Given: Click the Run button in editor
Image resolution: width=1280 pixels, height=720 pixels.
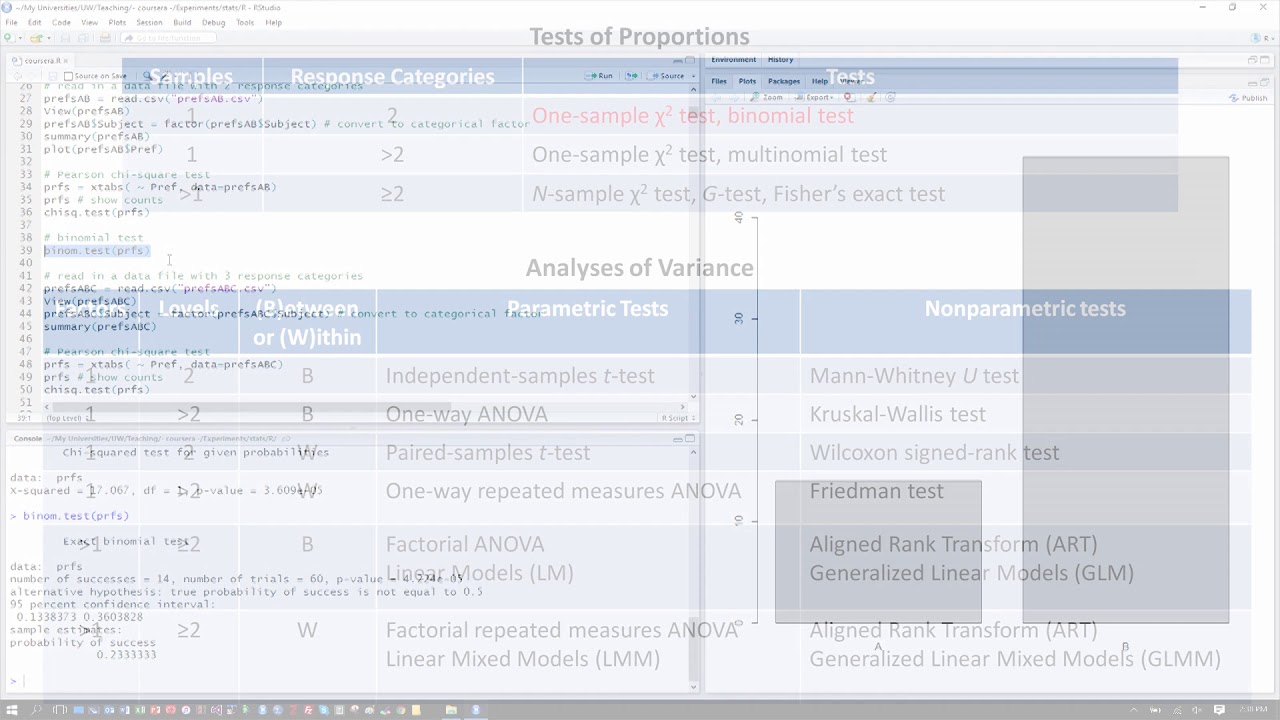Looking at the screenshot, I should click(x=600, y=76).
